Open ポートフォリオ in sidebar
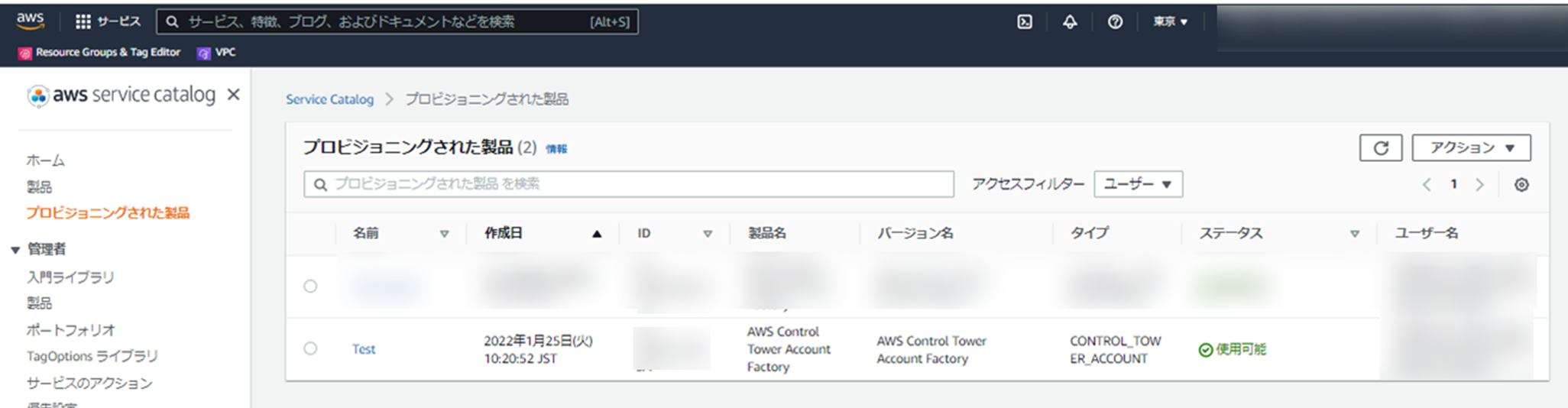 point(70,330)
